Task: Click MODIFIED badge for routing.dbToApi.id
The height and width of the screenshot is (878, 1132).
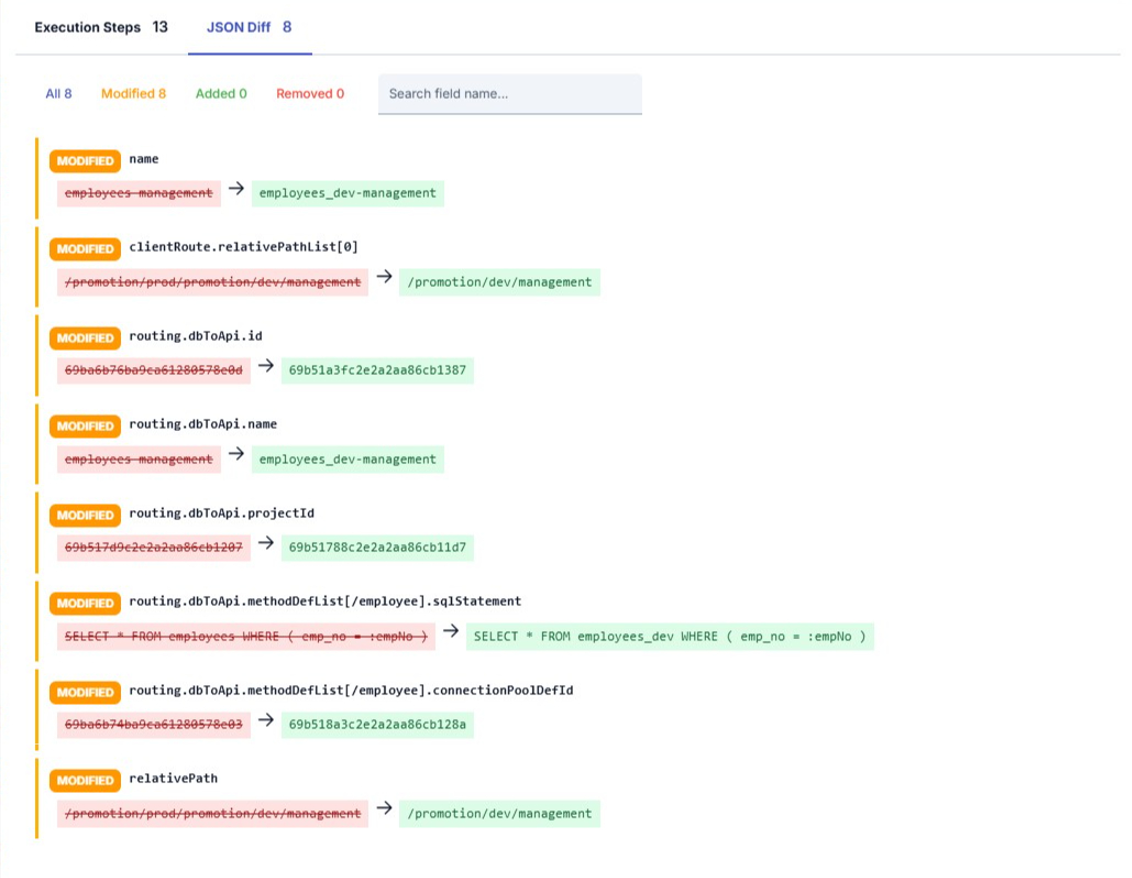Action: click(85, 338)
